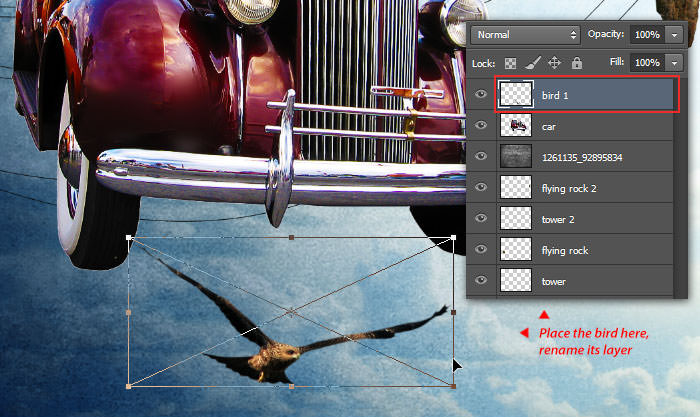
Task: Click the Opacity 100% value field
Action: click(x=647, y=35)
